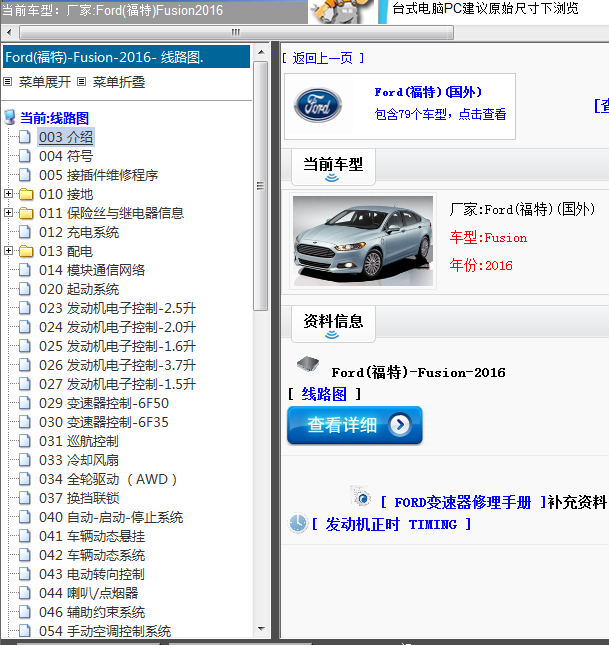Open 020 起动系统
Screen dimensions: 609x645
[x=79, y=289]
